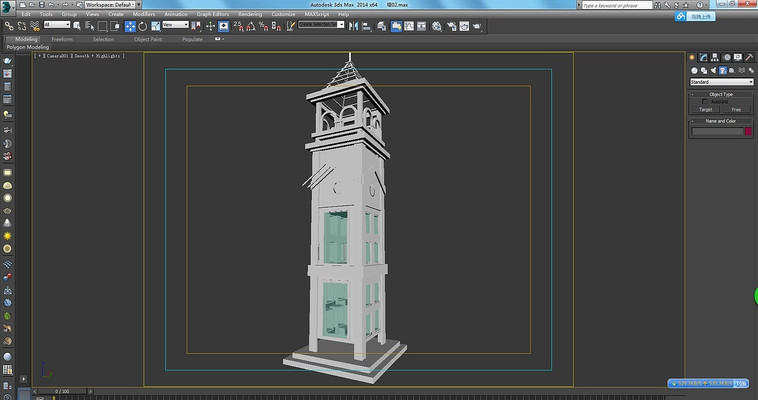Switch to the Freeform ribbon tab
The width and height of the screenshot is (758, 400).
click(x=62, y=39)
